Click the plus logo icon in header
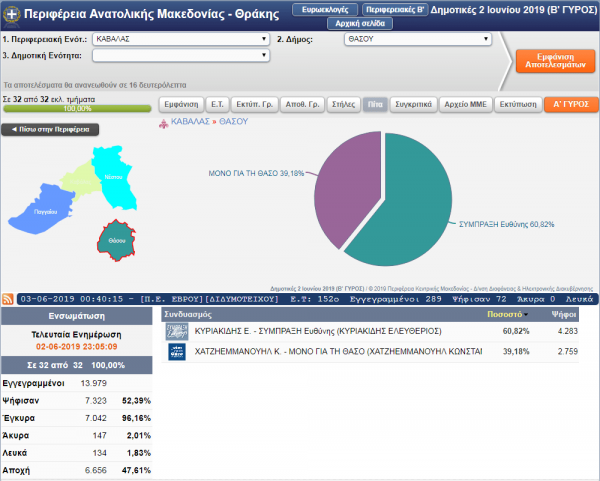 coord(13,16)
